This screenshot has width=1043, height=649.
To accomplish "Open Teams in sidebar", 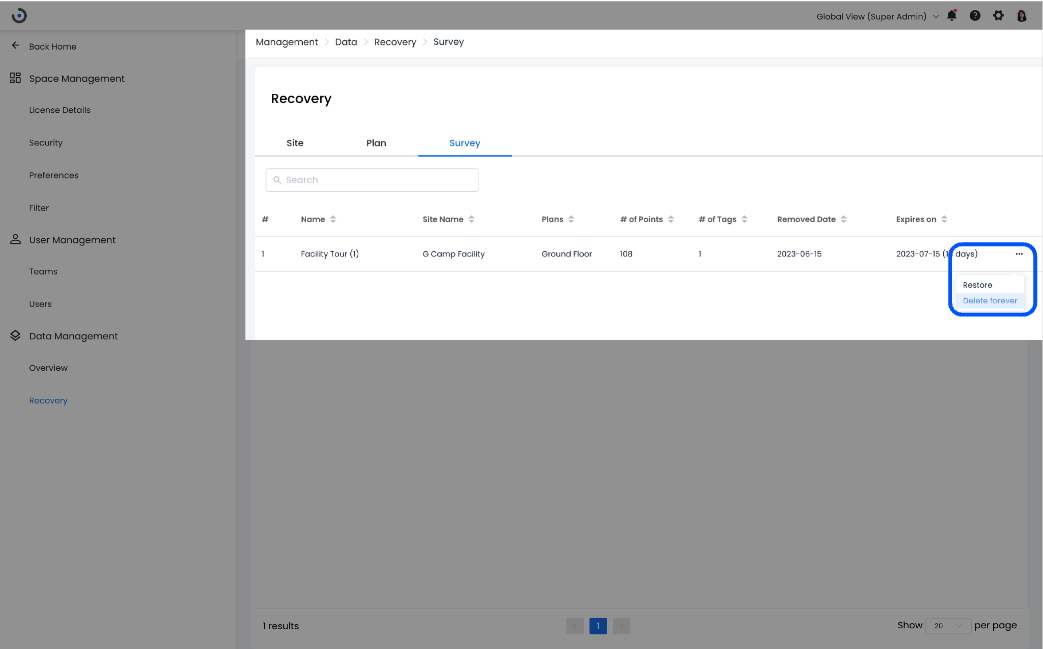I will point(43,271).
